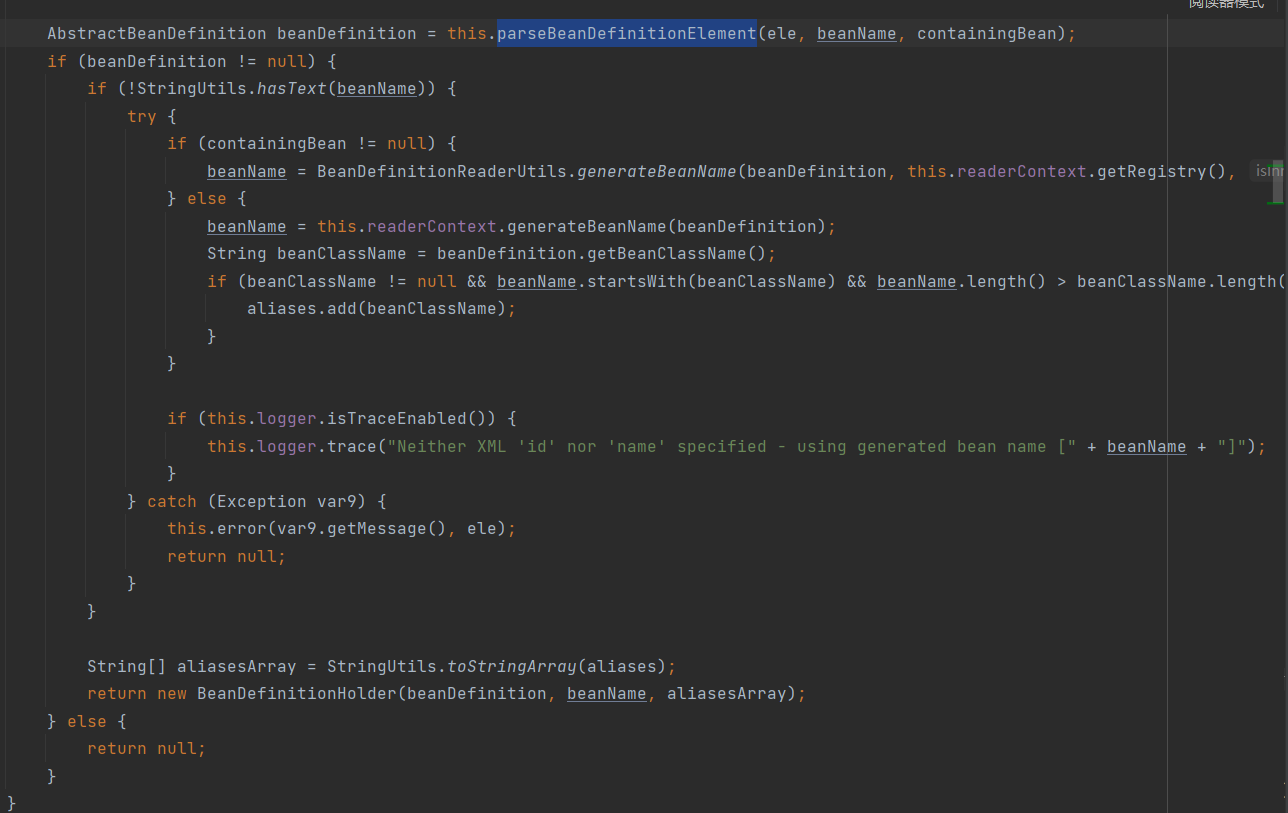Click the logger.trace method name 'trace'
The height and width of the screenshot is (813, 1288).
click(x=352, y=446)
